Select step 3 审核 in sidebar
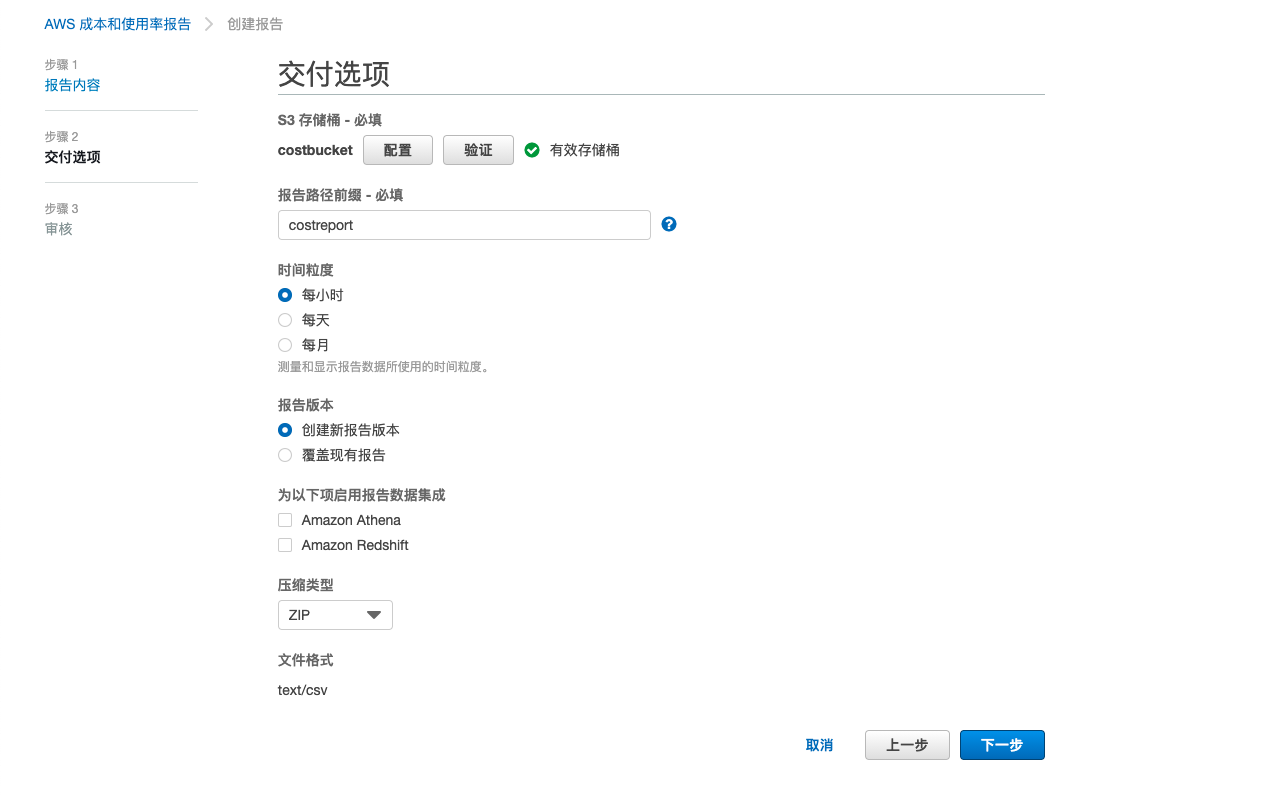Image resolution: width=1276 pixels, height=796 pixels. point(58,229)
